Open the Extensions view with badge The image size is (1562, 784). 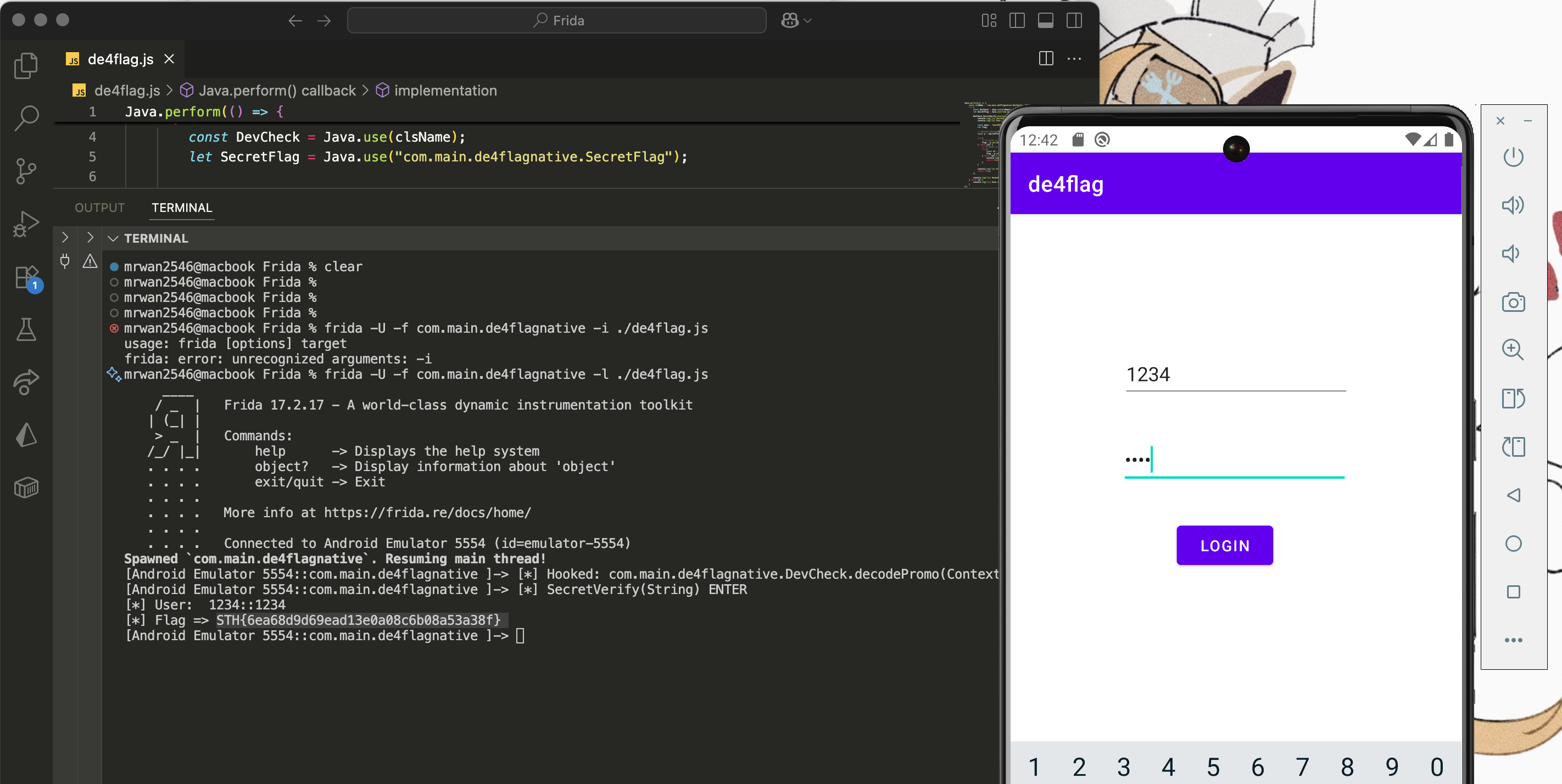(26, 277)
